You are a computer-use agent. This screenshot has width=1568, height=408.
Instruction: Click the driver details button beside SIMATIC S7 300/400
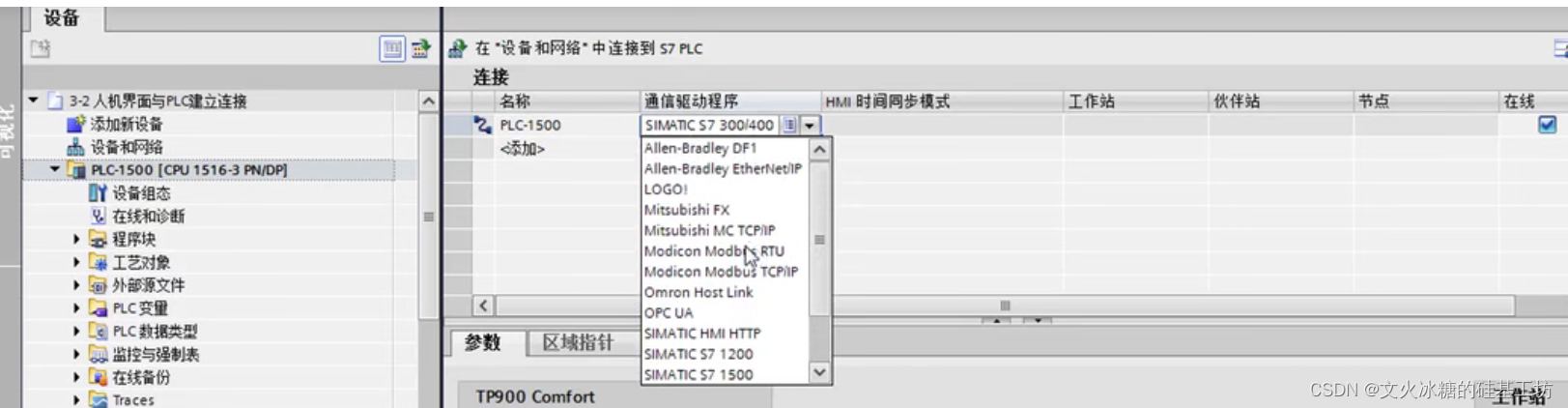pyautogui.click(x=789, y=125)
